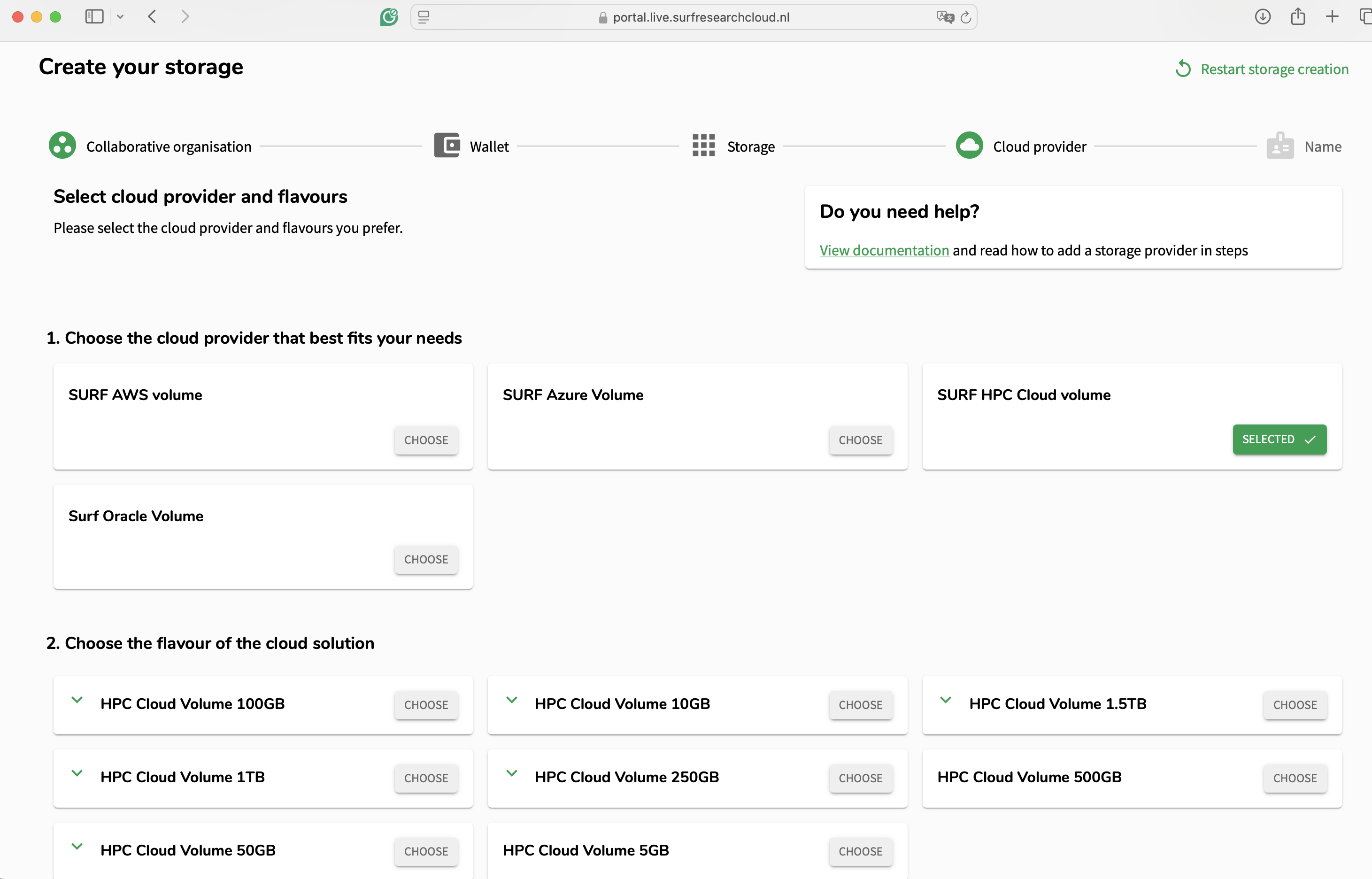Choose the HPC Cloud Volume 500GB flavour
Image resolution: width=1372 pixels, height=879 pixels.
coord(1295,778)
